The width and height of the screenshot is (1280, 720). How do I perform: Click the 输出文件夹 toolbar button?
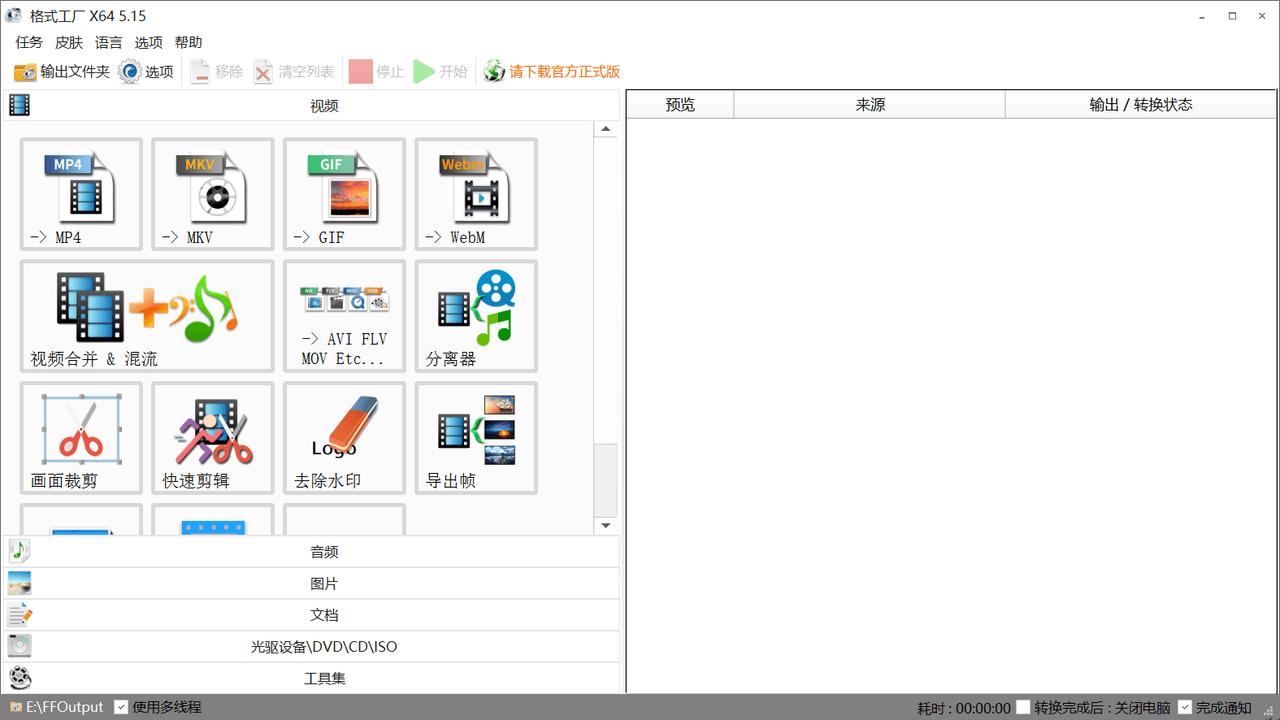tap(62, 72)
